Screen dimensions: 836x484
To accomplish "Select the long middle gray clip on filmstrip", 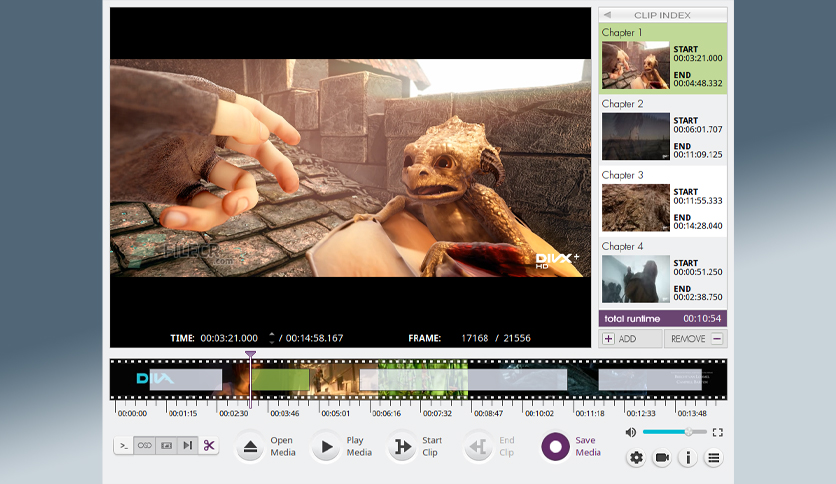I will [x=463, y=380].
